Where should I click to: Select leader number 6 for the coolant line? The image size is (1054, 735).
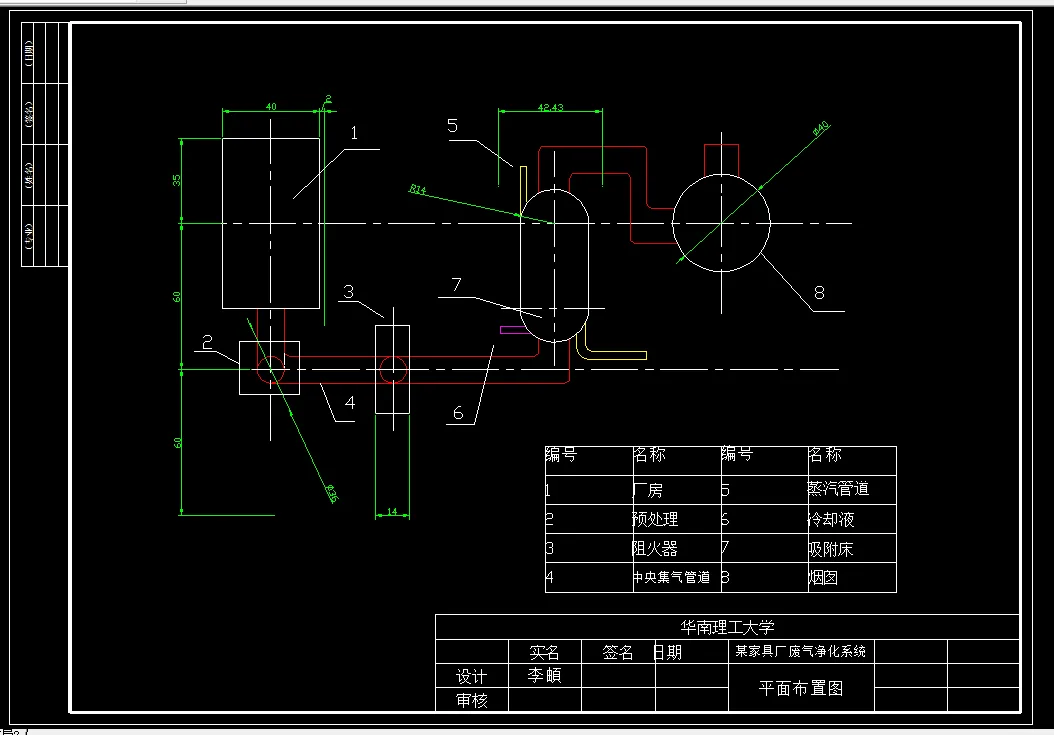click(x=458, y=413)
